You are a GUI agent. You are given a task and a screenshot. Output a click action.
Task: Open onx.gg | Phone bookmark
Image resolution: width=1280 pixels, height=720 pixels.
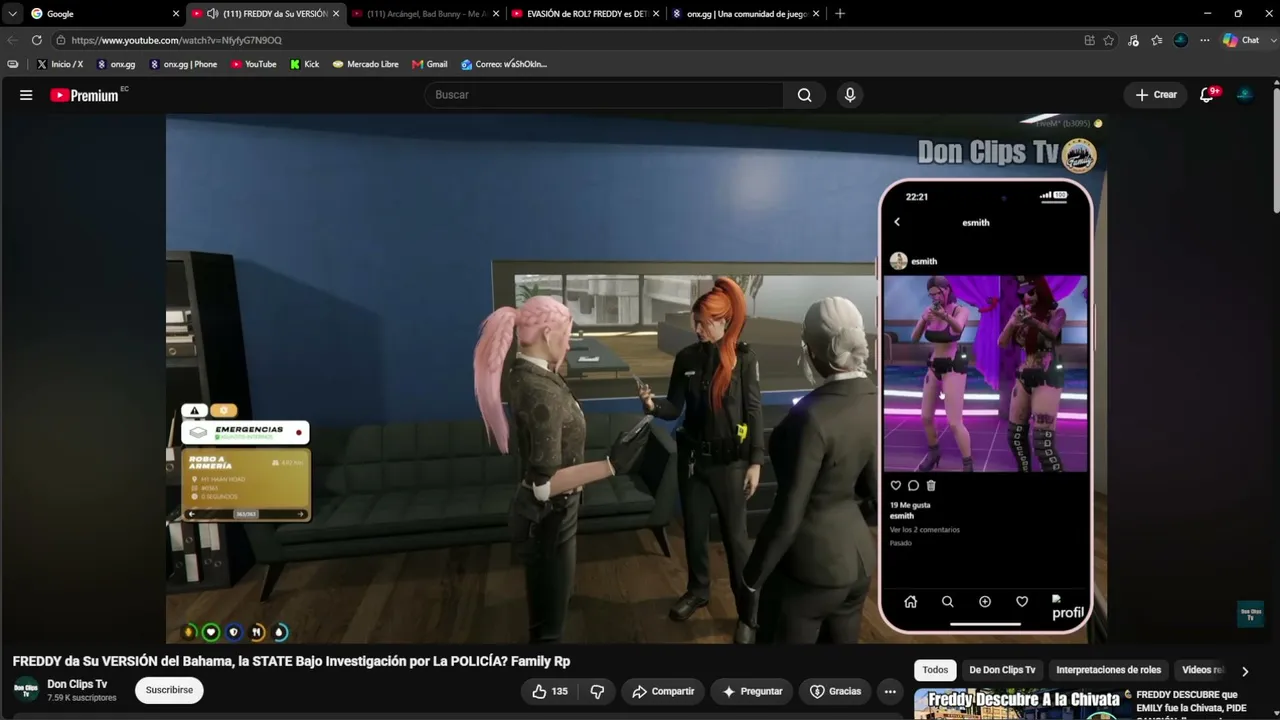pos(183,64)
